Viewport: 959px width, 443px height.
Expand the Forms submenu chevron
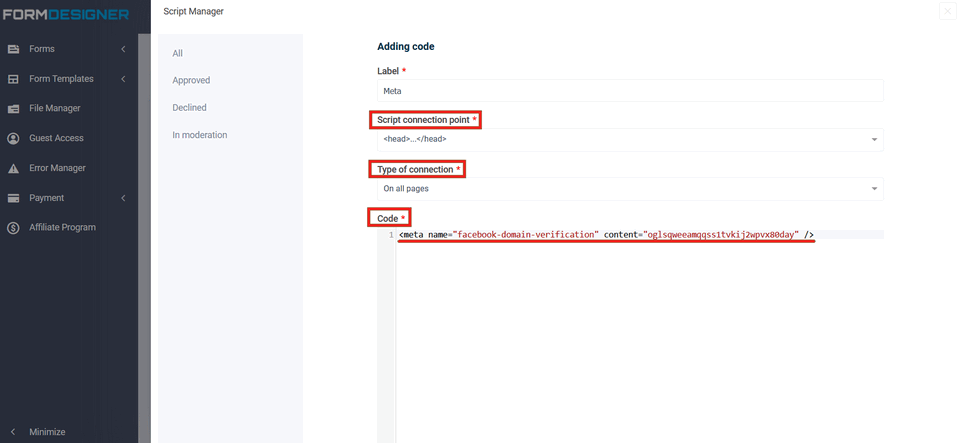click(x=123, y=49)
